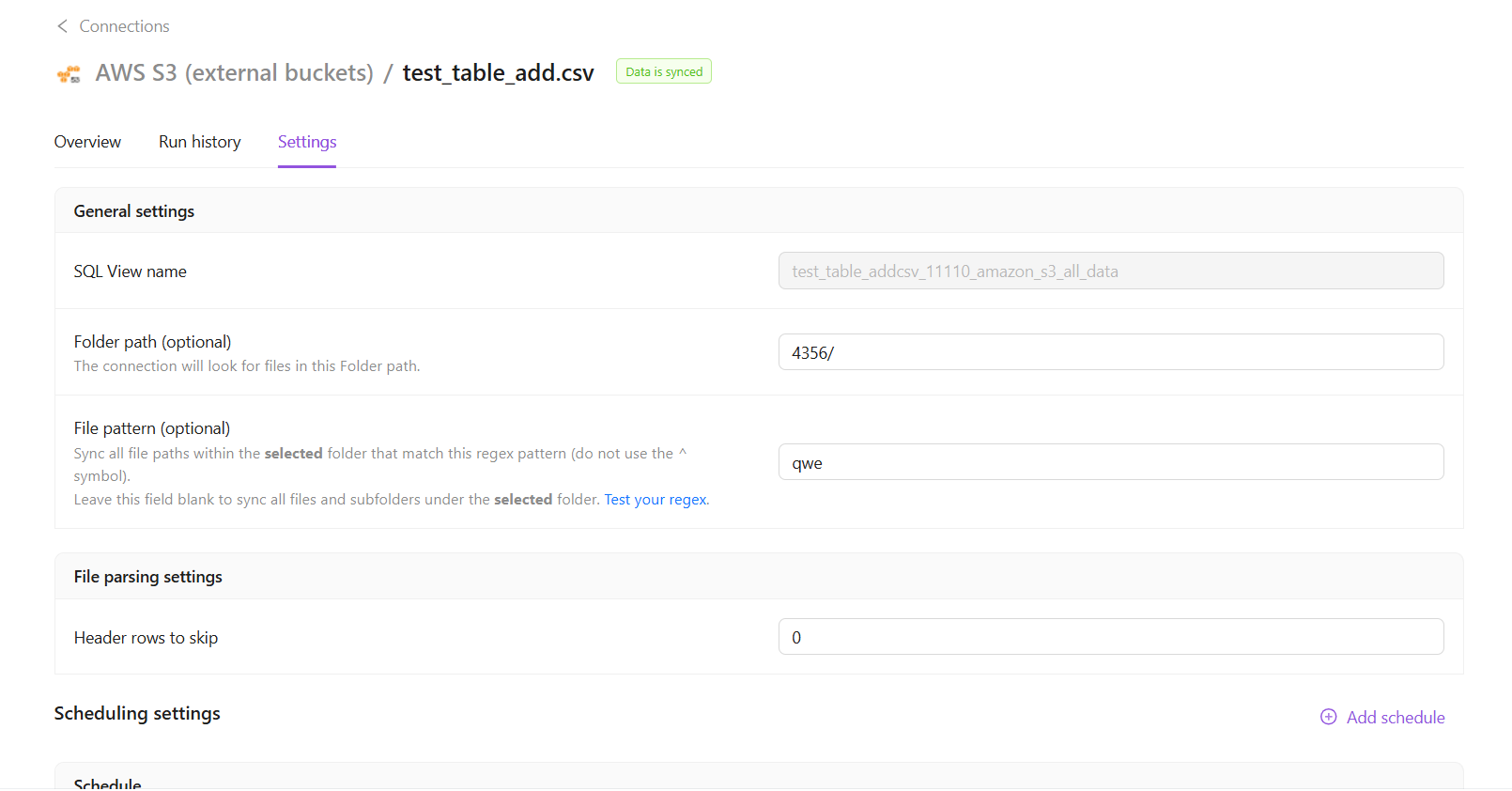Go back to the Connections page link
This screenshot has height=791, width=1512.
124,26
